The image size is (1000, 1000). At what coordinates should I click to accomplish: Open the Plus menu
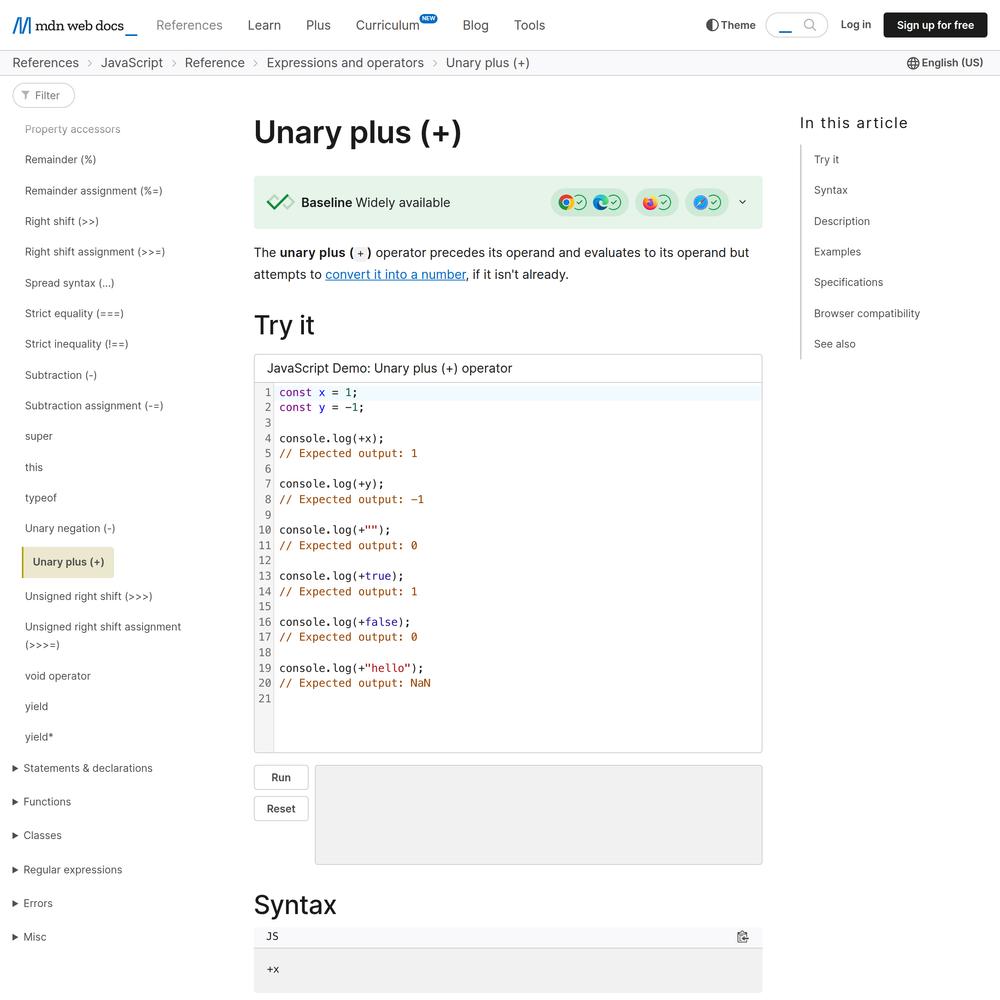318,25
